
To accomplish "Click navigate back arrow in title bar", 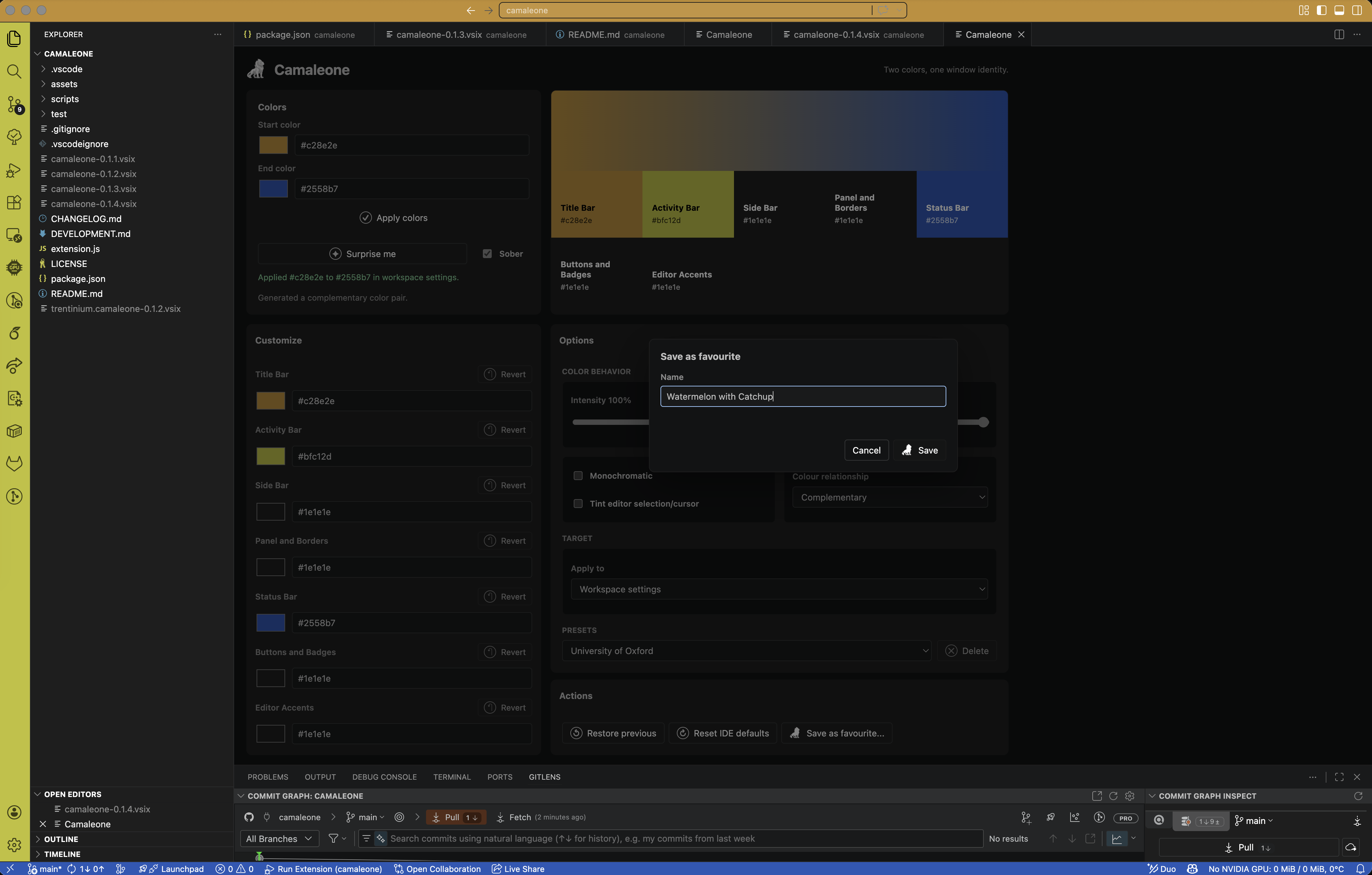I will 471,10.
